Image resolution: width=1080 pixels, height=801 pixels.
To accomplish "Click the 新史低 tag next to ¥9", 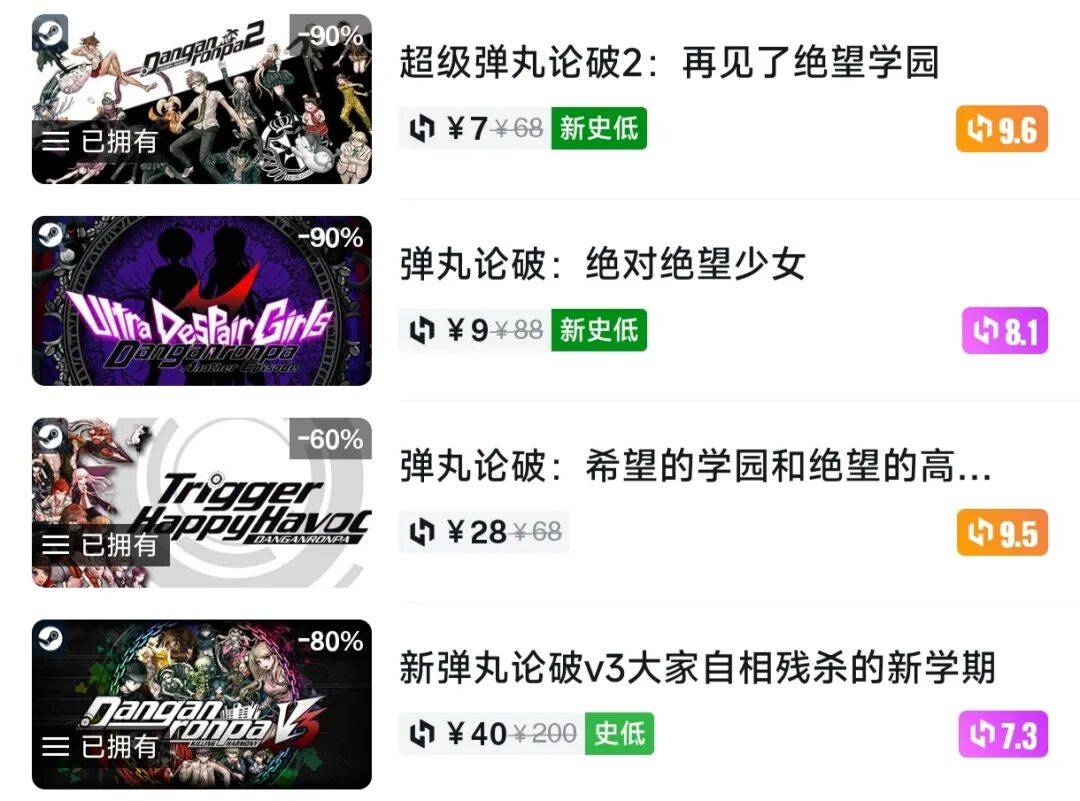I will point(599,330).
